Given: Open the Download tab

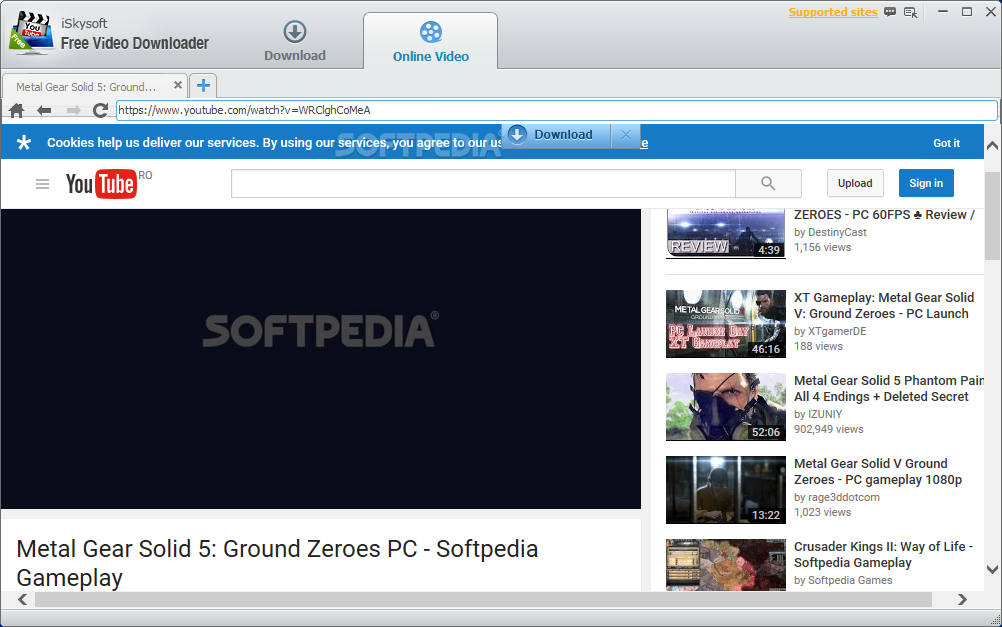Looking at the screenshot, I should click(295, 42).
